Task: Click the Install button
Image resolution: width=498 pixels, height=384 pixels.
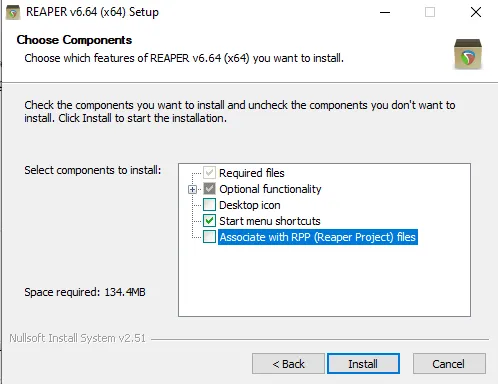Action: 363,364
